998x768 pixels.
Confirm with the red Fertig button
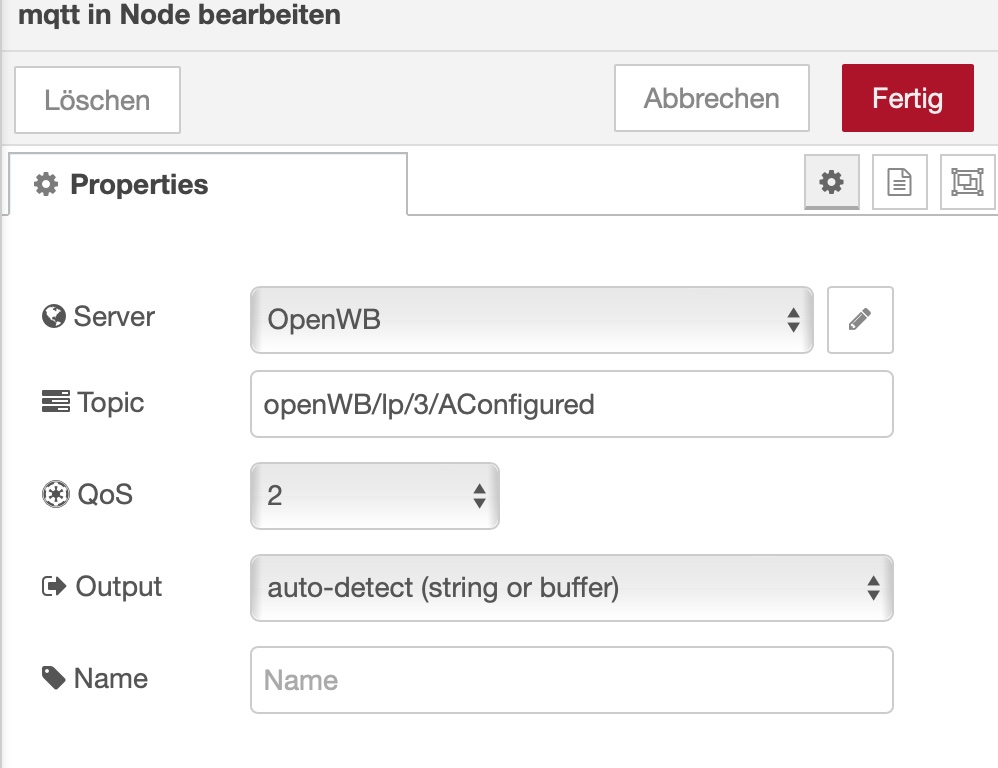[907, 99]
